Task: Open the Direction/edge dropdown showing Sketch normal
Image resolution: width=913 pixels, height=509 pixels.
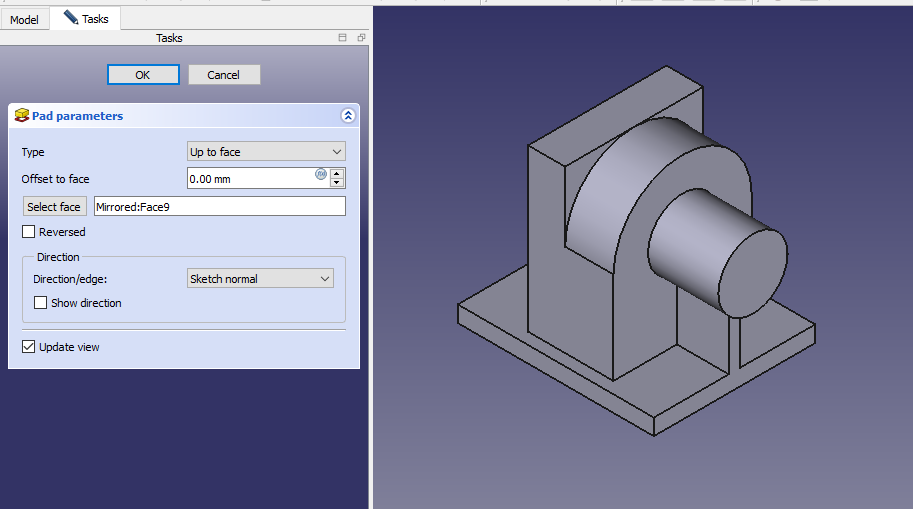Action: tap(260, 279)
